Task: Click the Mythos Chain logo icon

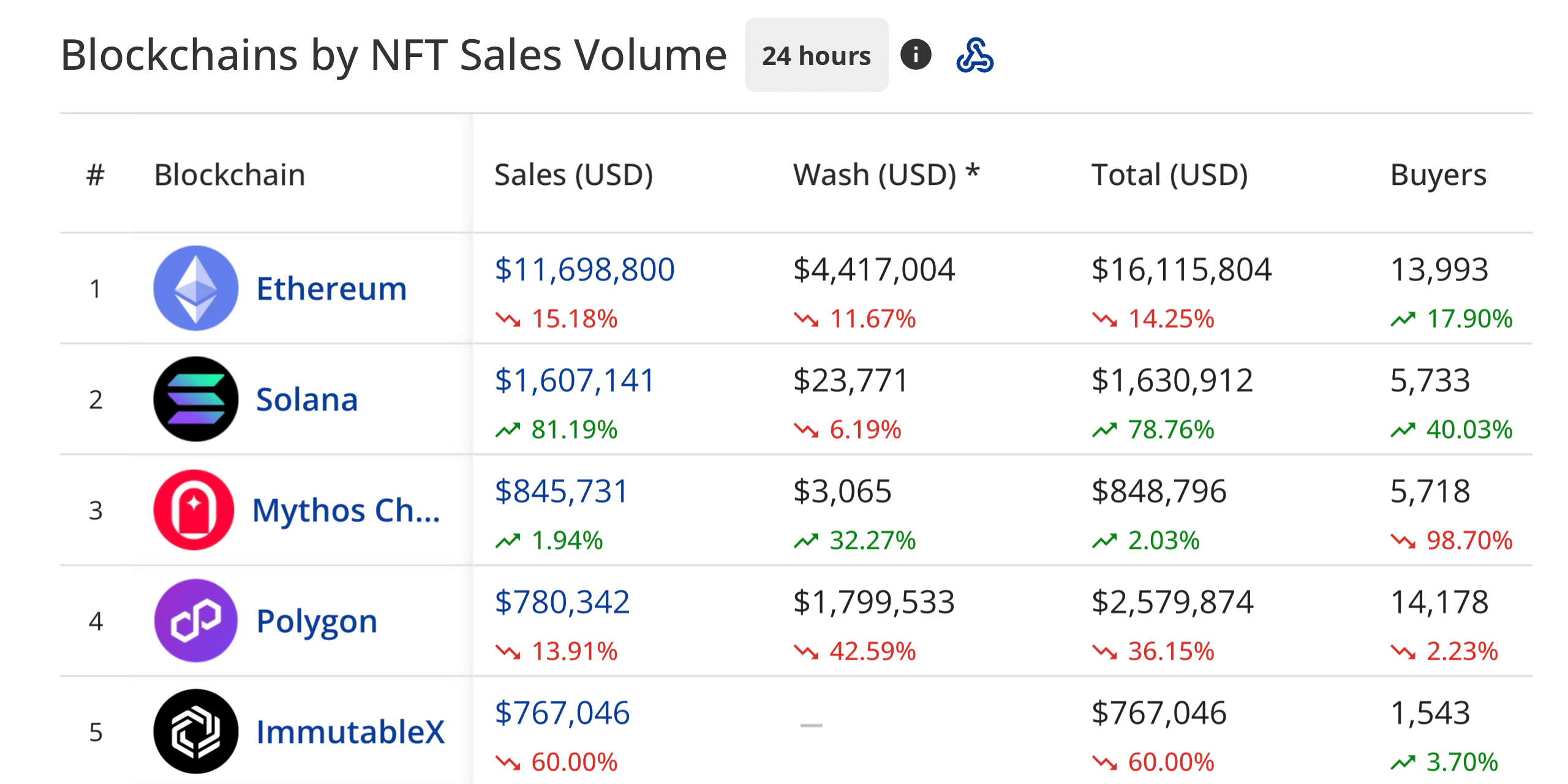Action: [194, 510]
